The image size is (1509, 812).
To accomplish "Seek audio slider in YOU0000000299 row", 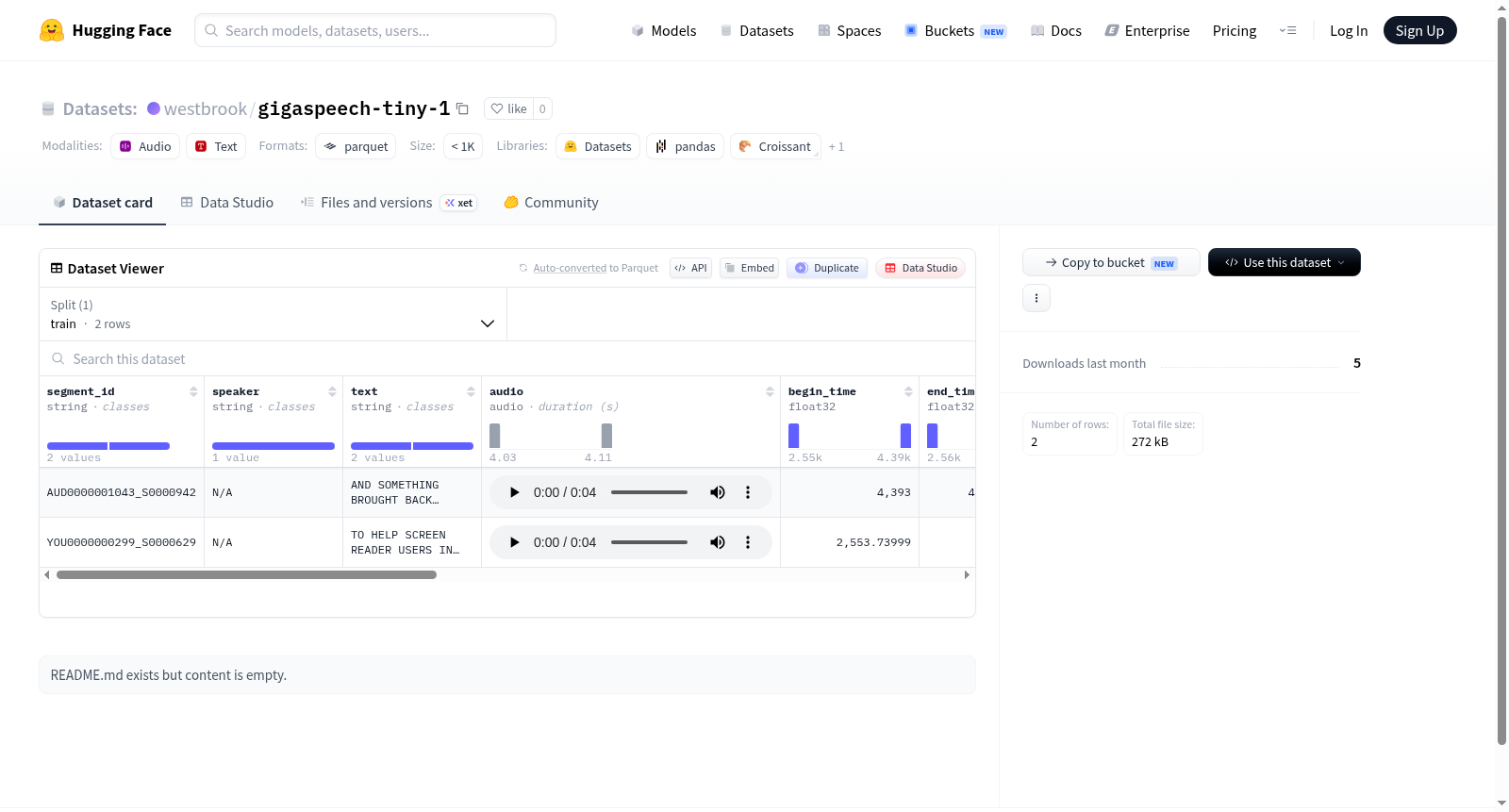I will 649,542.
